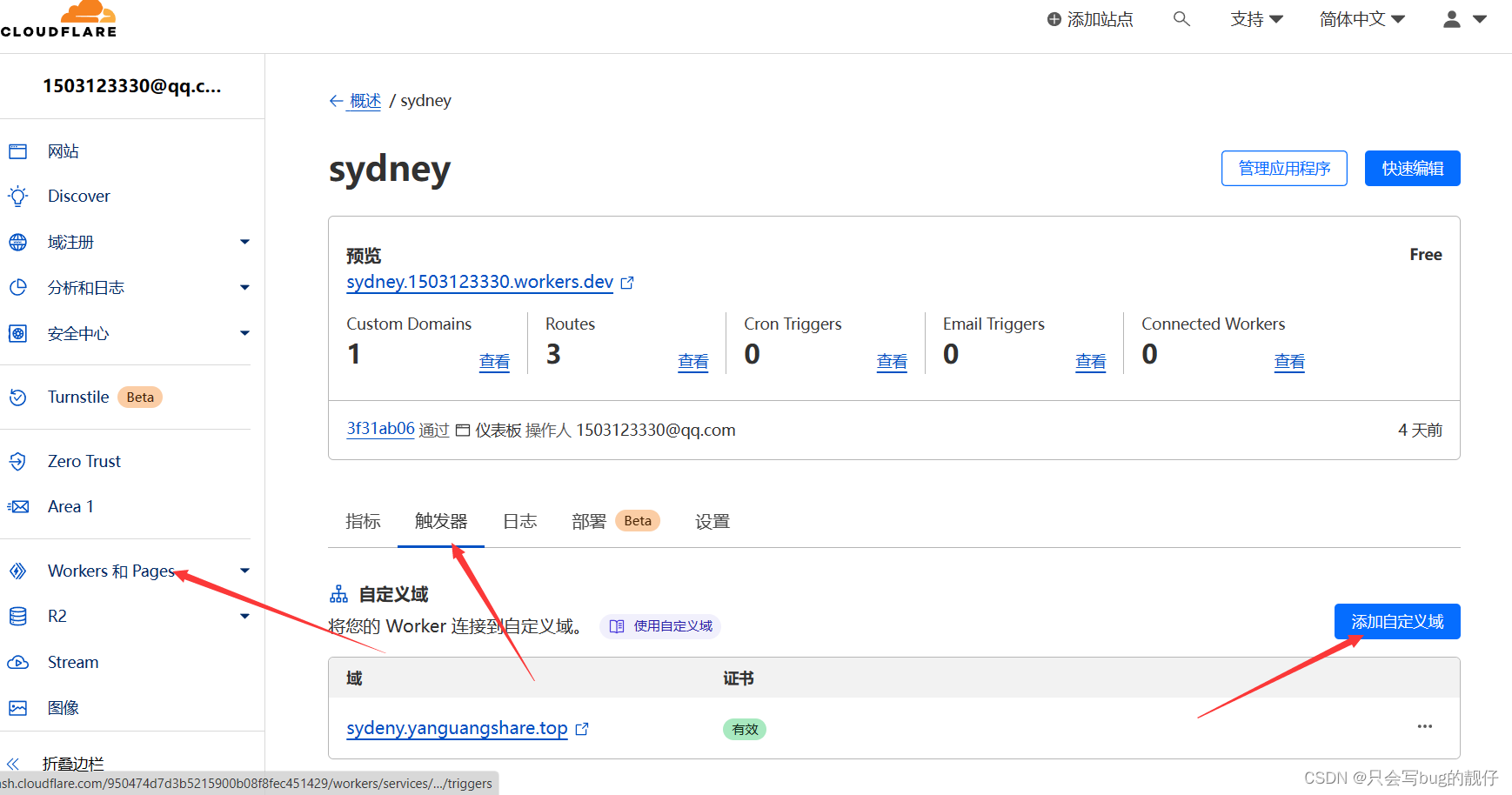Click the R2 storage icon
Viewport: 1512px width, 795px height.
(18, 617)
